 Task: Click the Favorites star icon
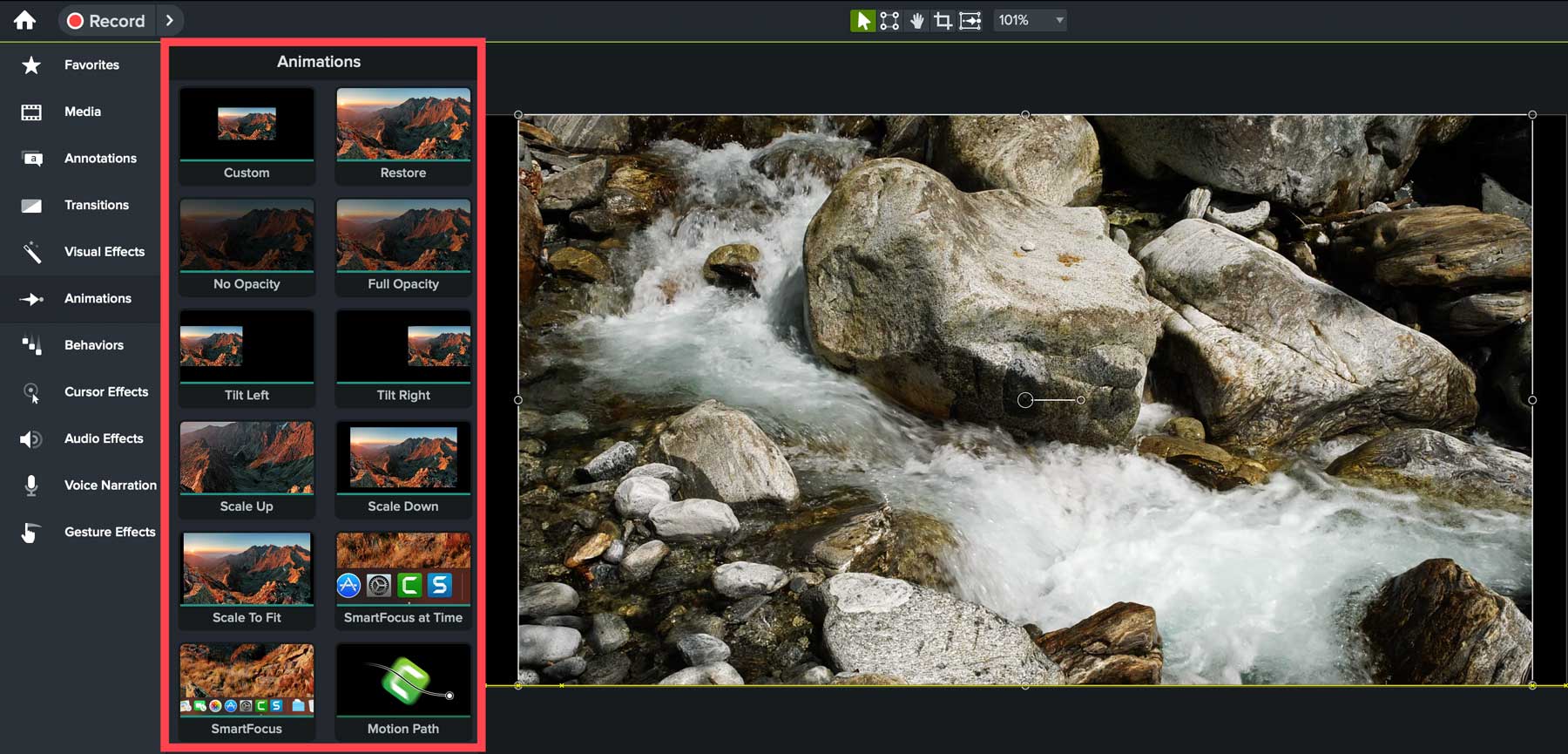click(31, 65)
